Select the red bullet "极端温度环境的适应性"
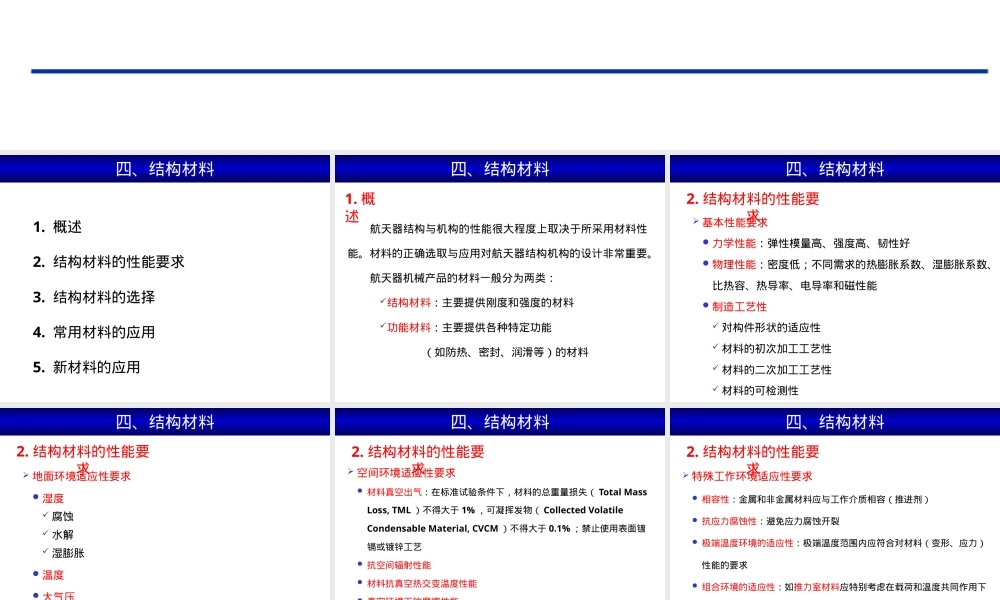 coord(747,543)
